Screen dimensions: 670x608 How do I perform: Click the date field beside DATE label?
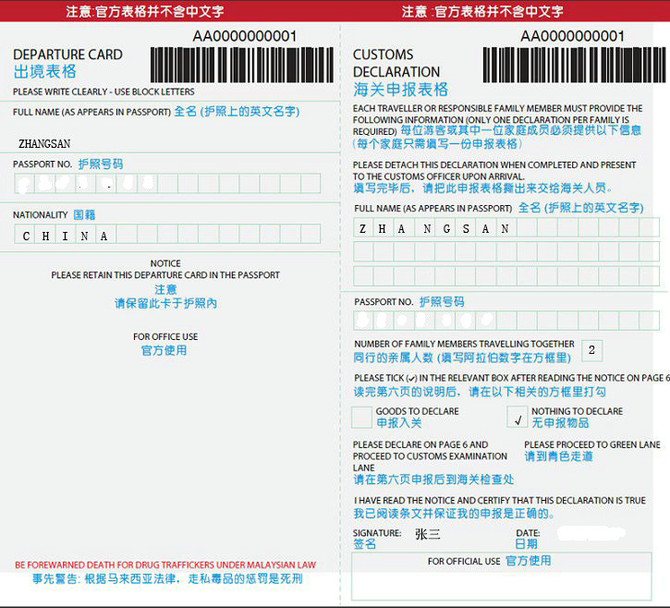pyautogui.click(x=591, y=534)
